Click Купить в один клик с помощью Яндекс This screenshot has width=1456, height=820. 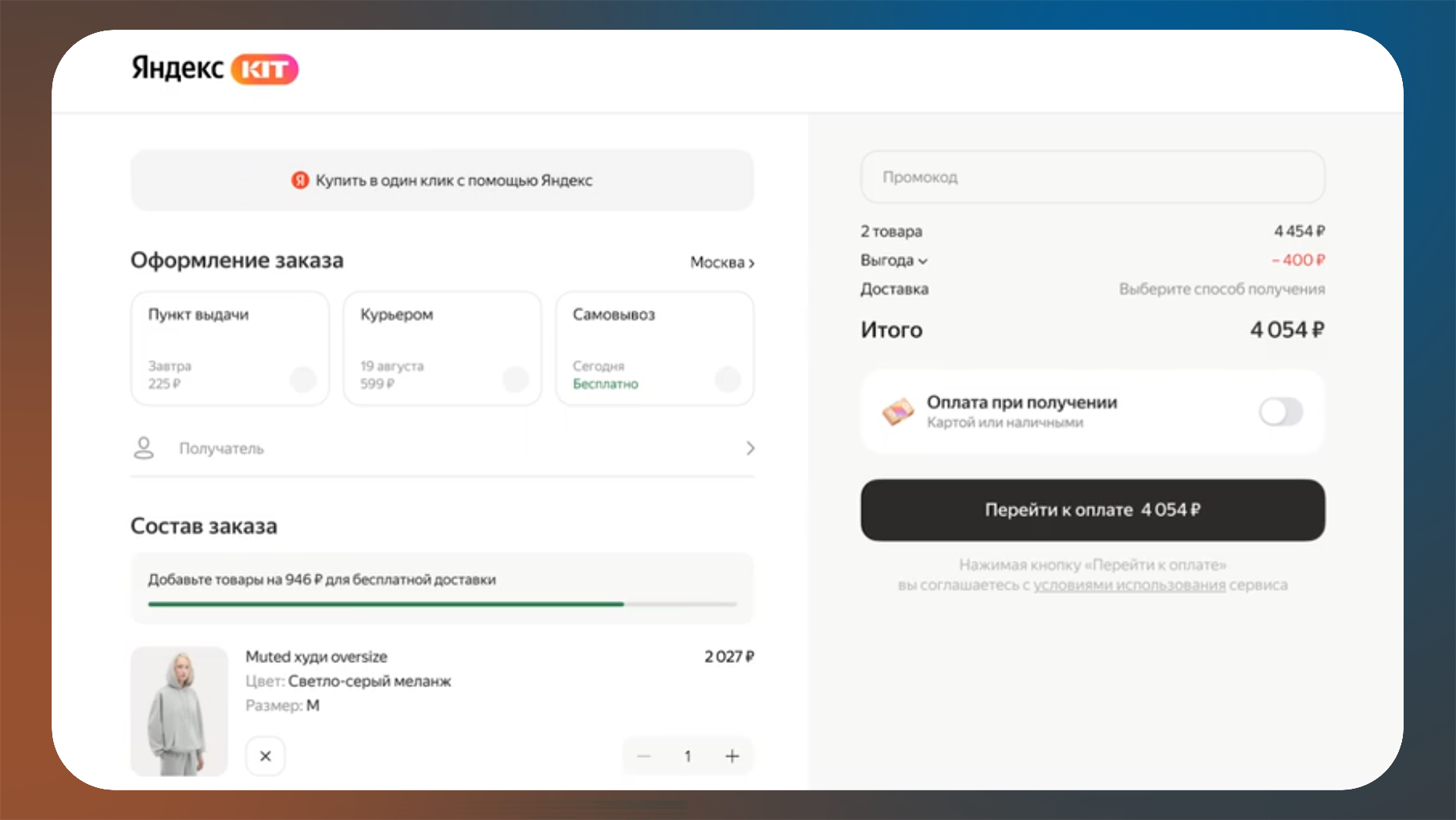click(x=442, y=181)
